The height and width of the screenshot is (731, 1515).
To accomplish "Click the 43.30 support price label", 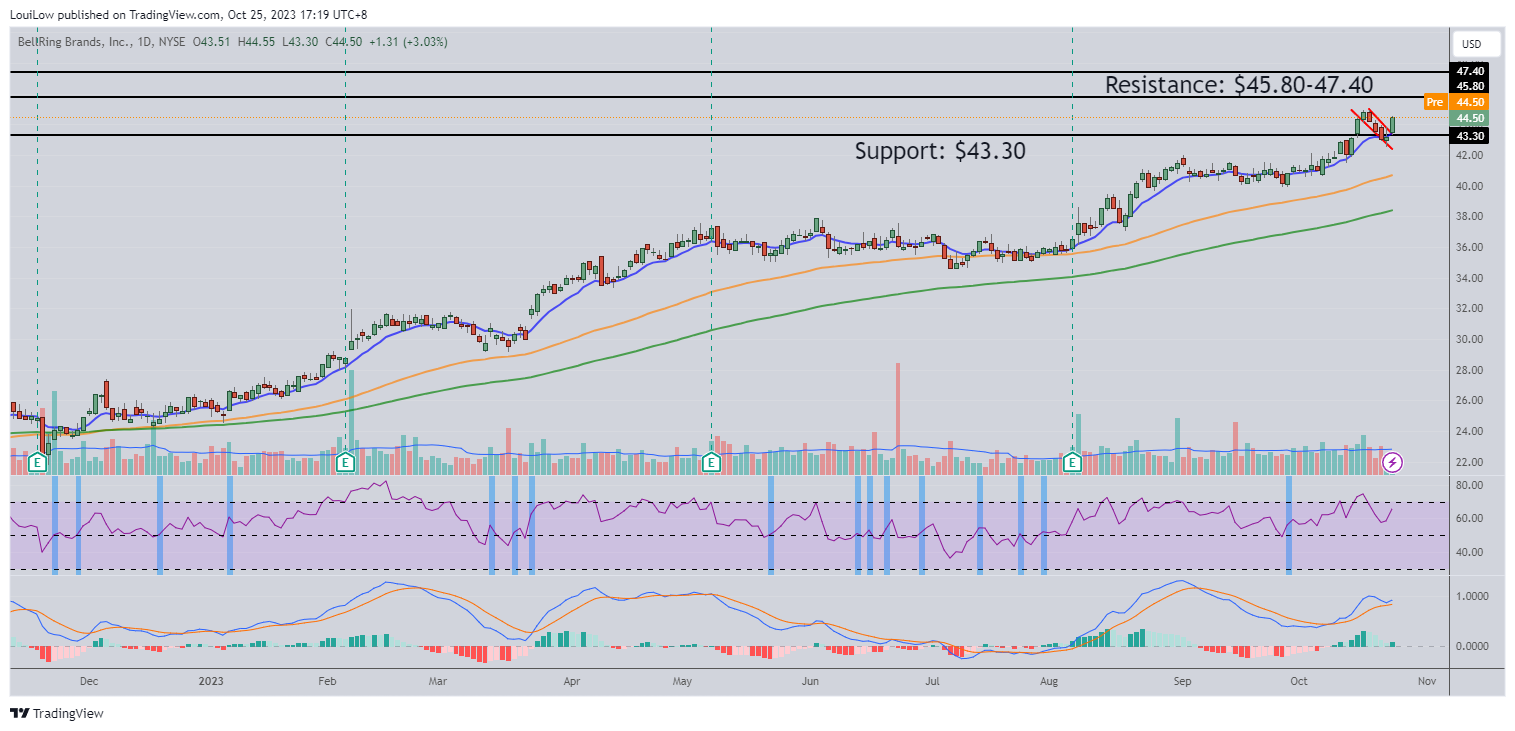I will tap(1470, 136).
